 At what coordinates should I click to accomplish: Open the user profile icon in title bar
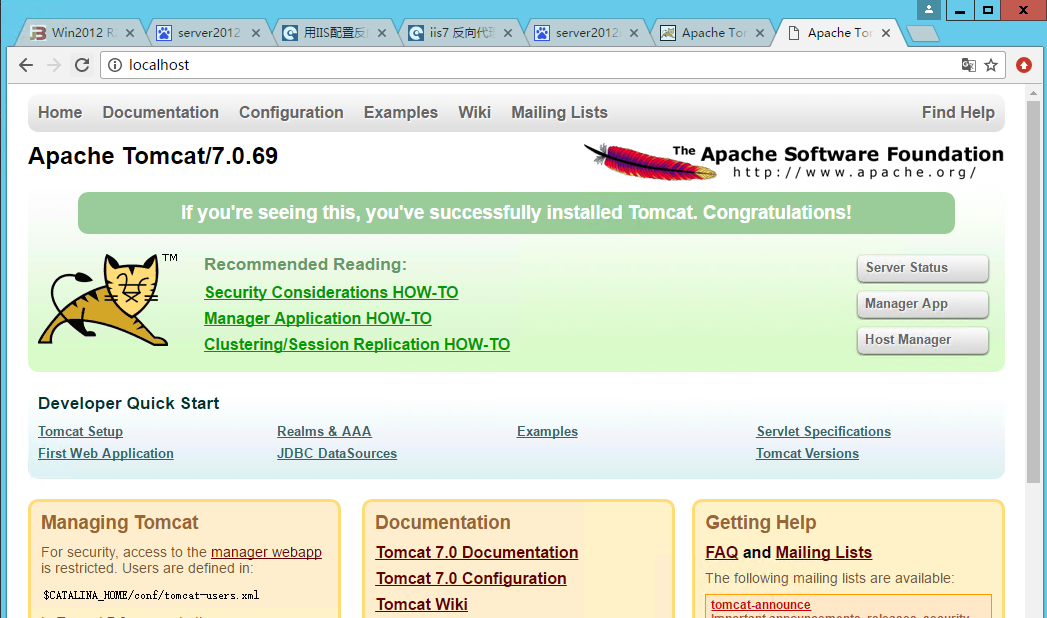point(929,9)
